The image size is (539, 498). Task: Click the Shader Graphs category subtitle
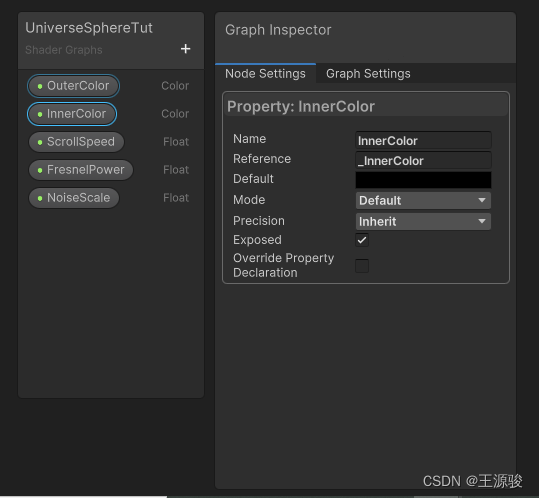tap(64, 50)
